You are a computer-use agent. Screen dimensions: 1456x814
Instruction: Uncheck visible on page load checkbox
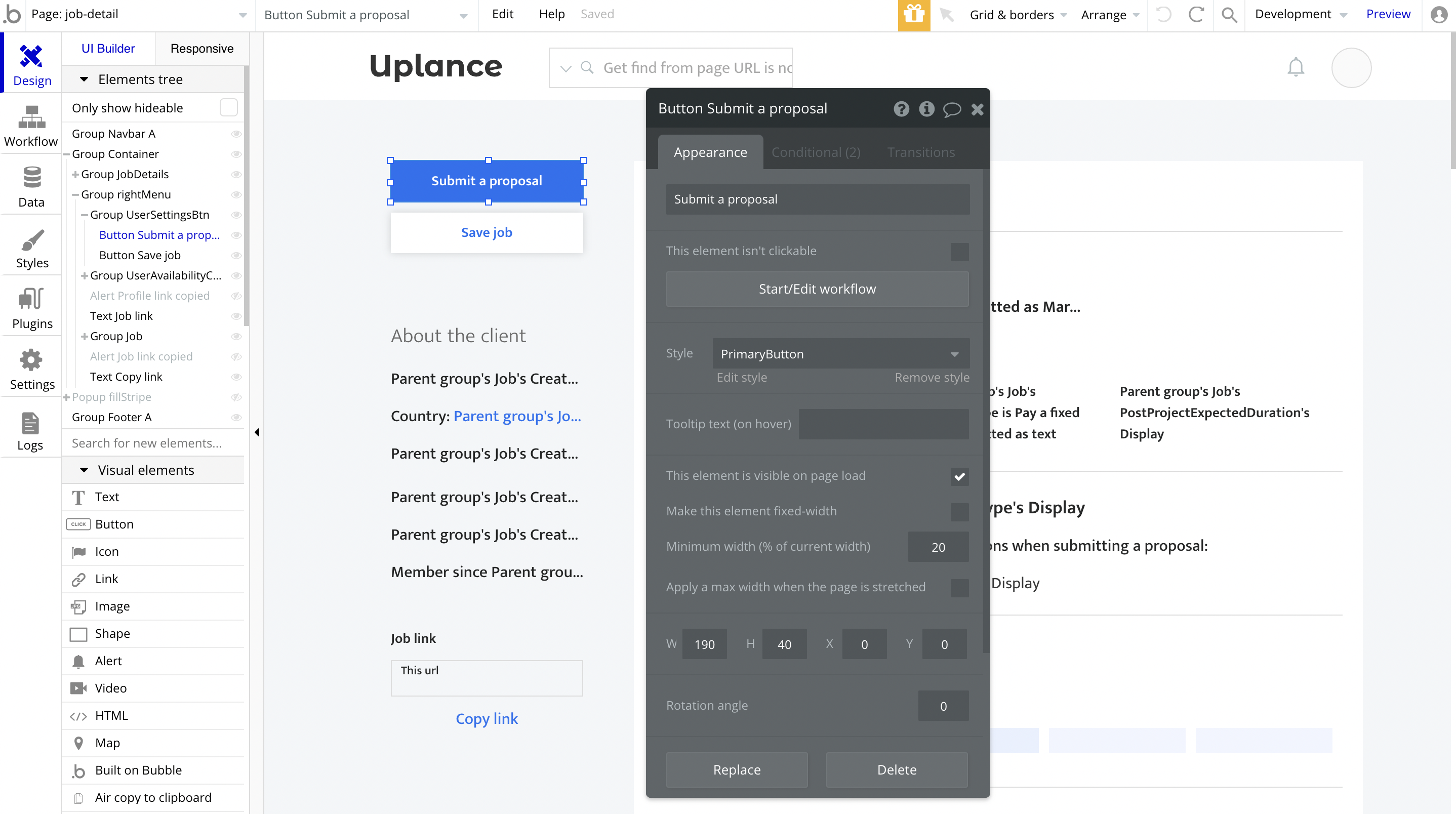click(x=959, y=476)
